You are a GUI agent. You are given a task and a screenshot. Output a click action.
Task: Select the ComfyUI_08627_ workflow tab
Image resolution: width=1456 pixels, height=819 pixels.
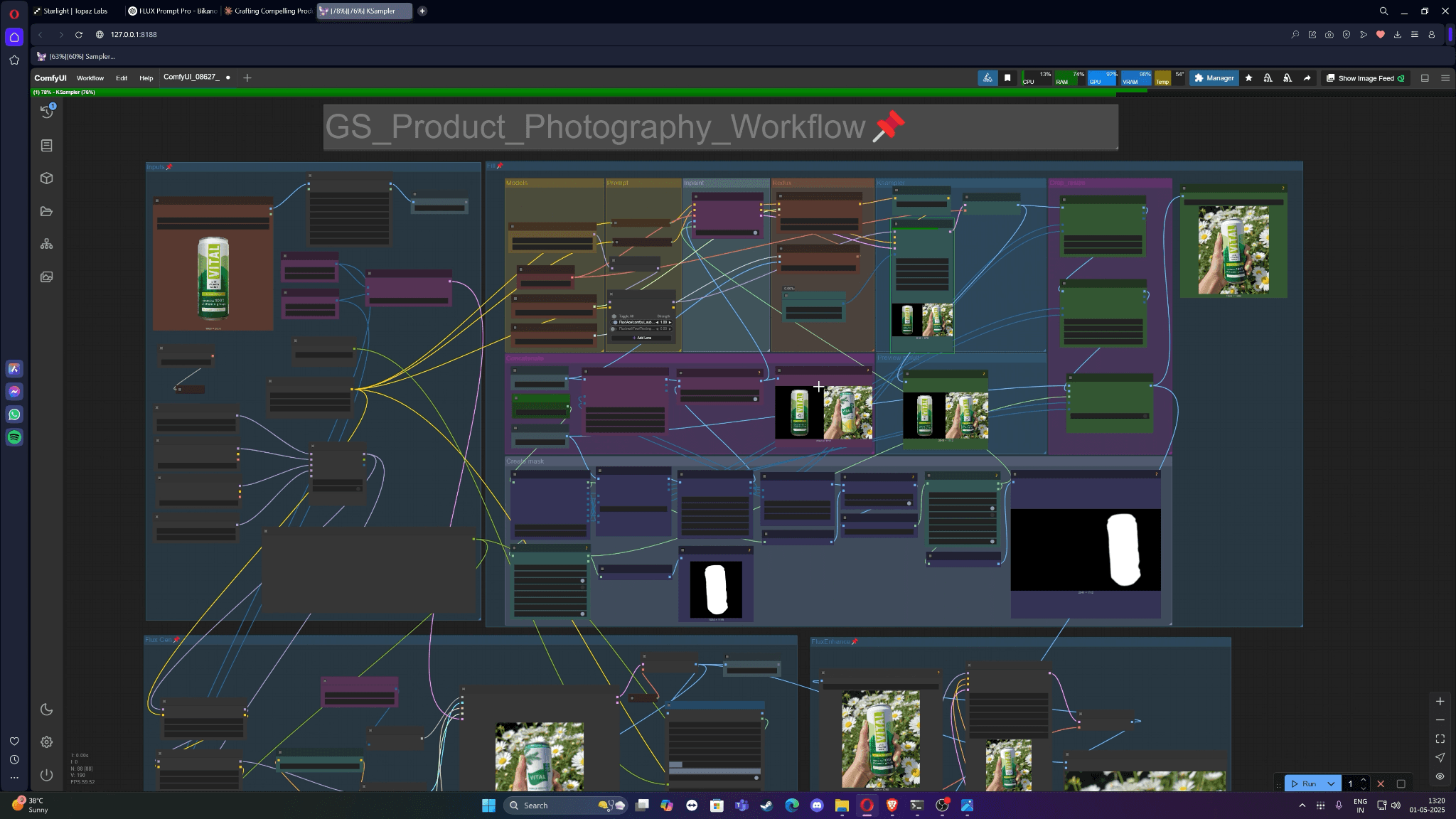tap(191, 77)
